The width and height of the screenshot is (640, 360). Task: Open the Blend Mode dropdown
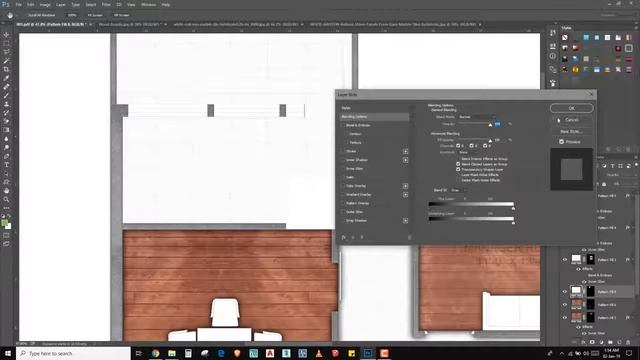coord(477,117)
